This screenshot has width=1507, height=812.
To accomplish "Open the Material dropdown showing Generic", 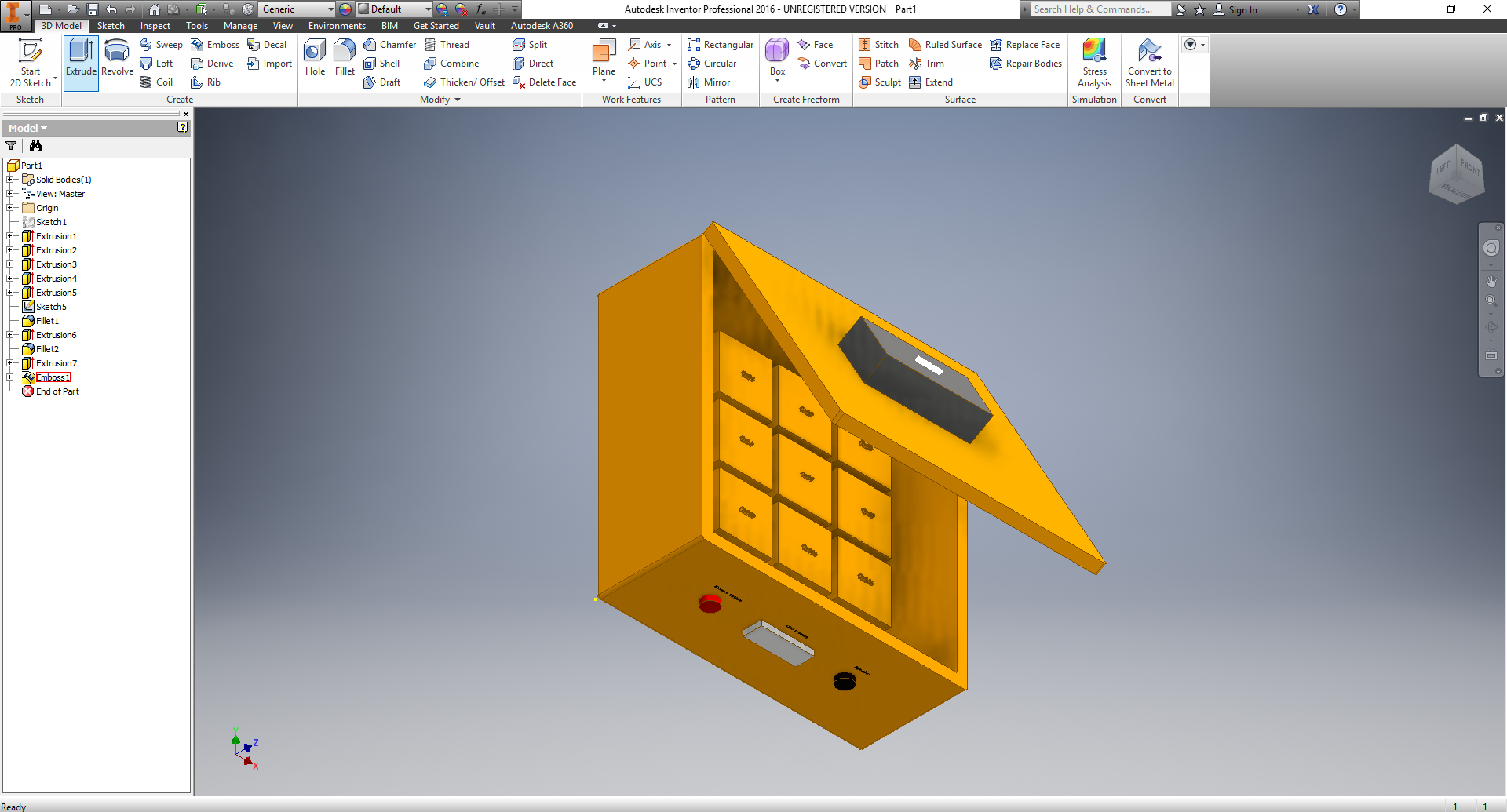I will coord(297,9).
